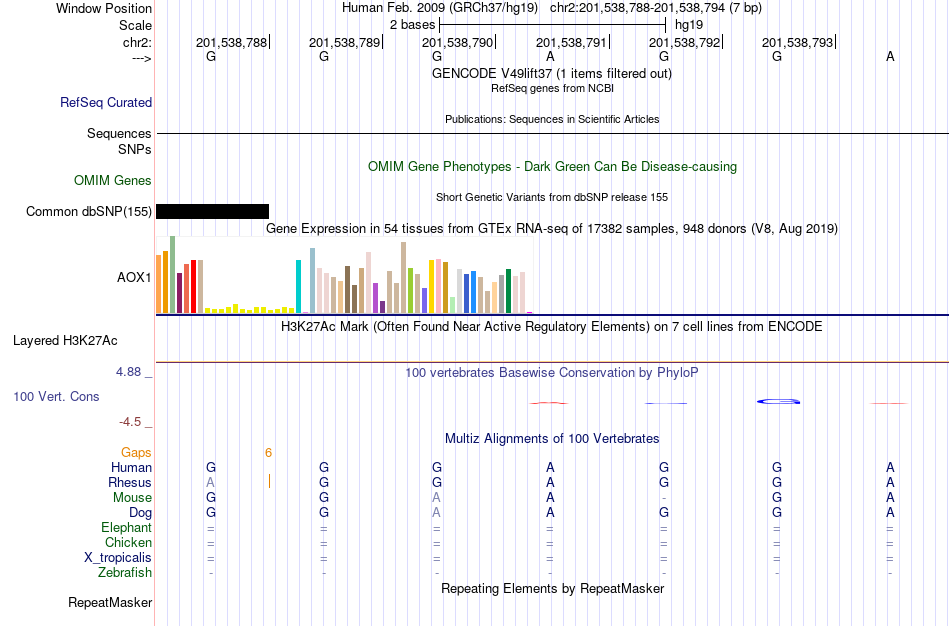Screen dimensions: 950x626
Task: Click the dash gap in Mouse row
Action: (x=664, y=498)
